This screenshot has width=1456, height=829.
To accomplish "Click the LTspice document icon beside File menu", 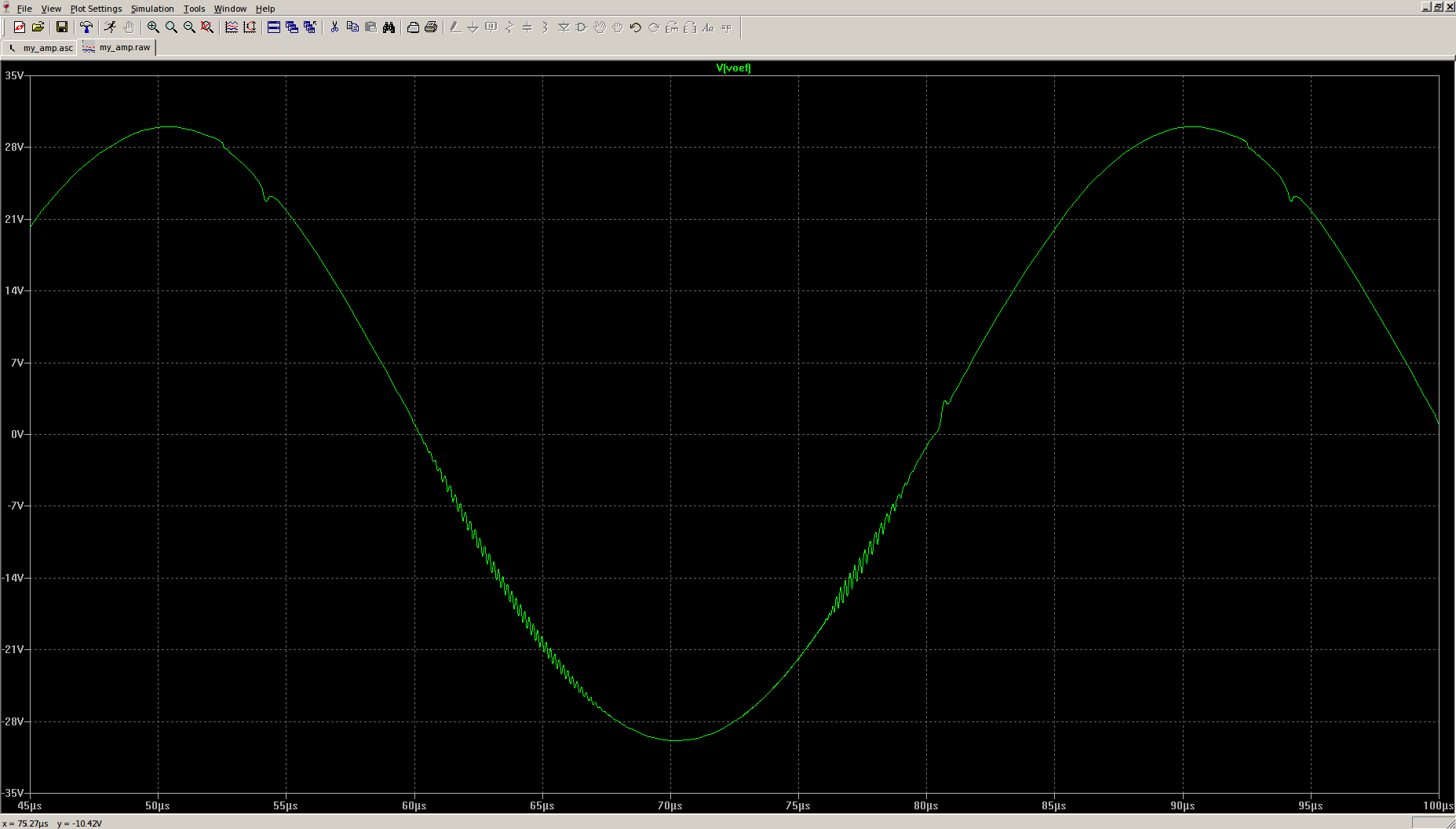I will (x=6, y=8).
